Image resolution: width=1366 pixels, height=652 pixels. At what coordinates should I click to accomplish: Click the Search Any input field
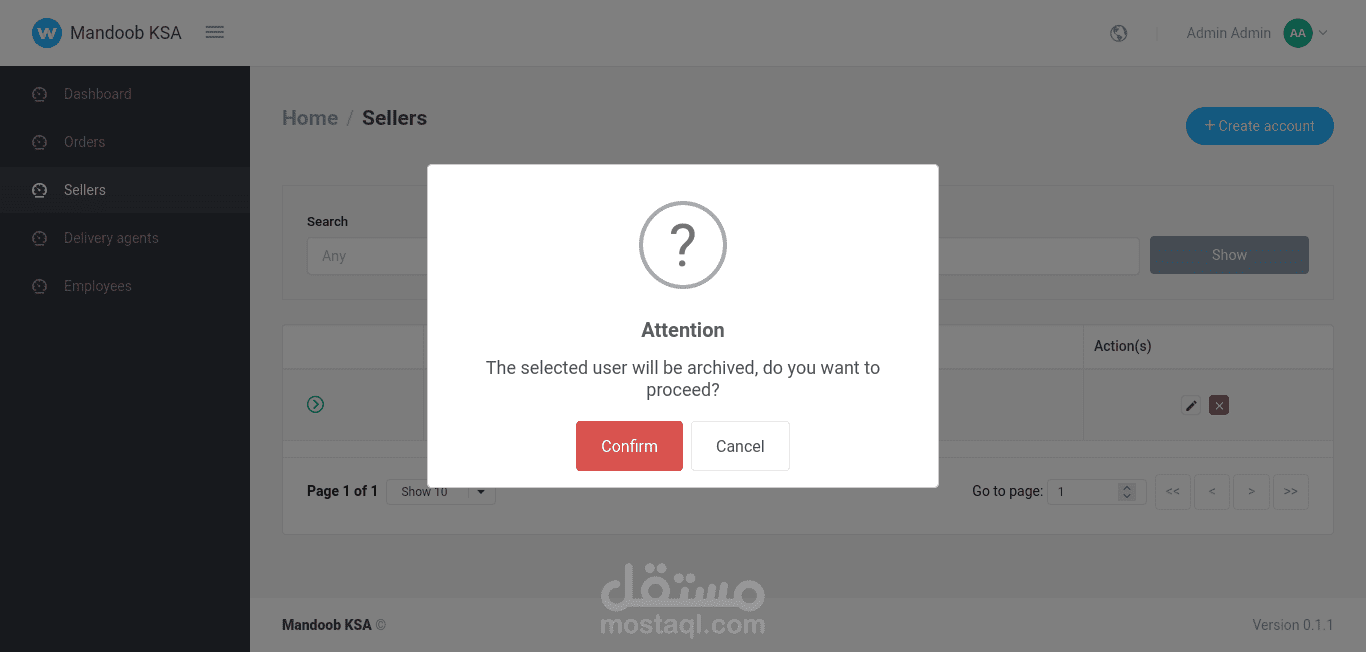click(367, 256)
